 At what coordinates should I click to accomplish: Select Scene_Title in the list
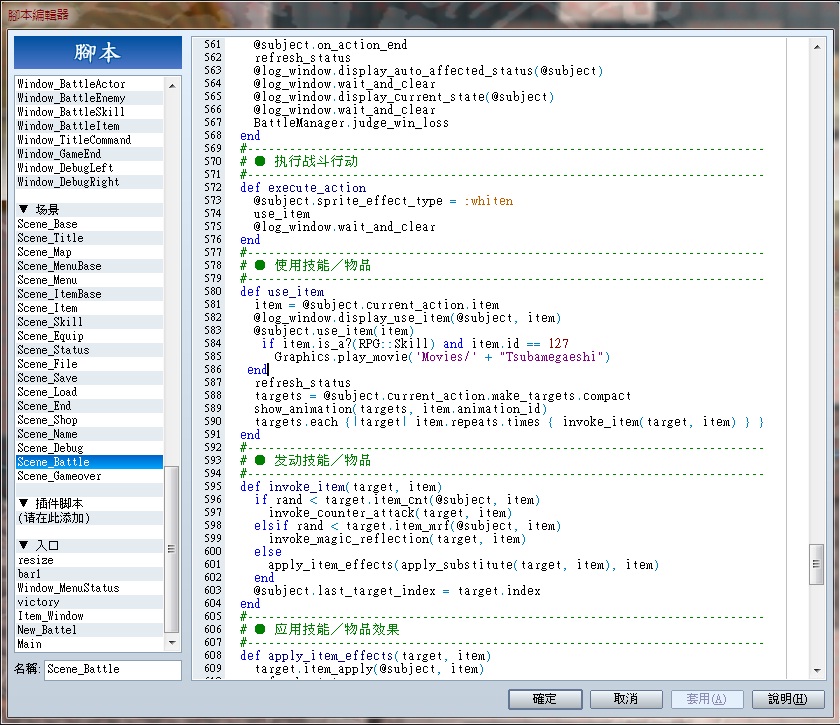(89, 238)
